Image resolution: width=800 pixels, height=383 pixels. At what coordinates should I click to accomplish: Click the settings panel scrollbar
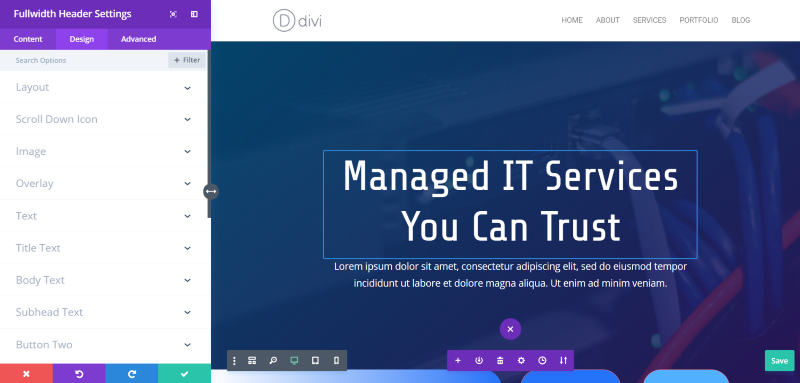[209, 134]
